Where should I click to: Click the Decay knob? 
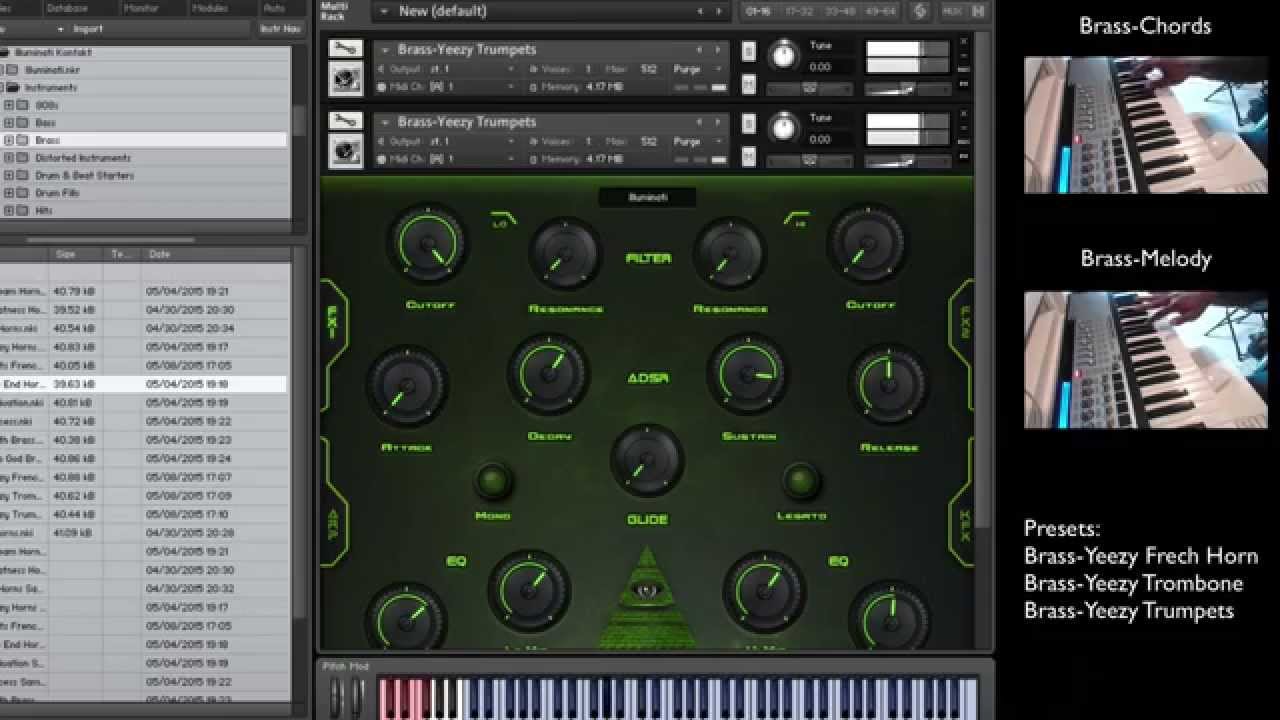pos(548,374)
